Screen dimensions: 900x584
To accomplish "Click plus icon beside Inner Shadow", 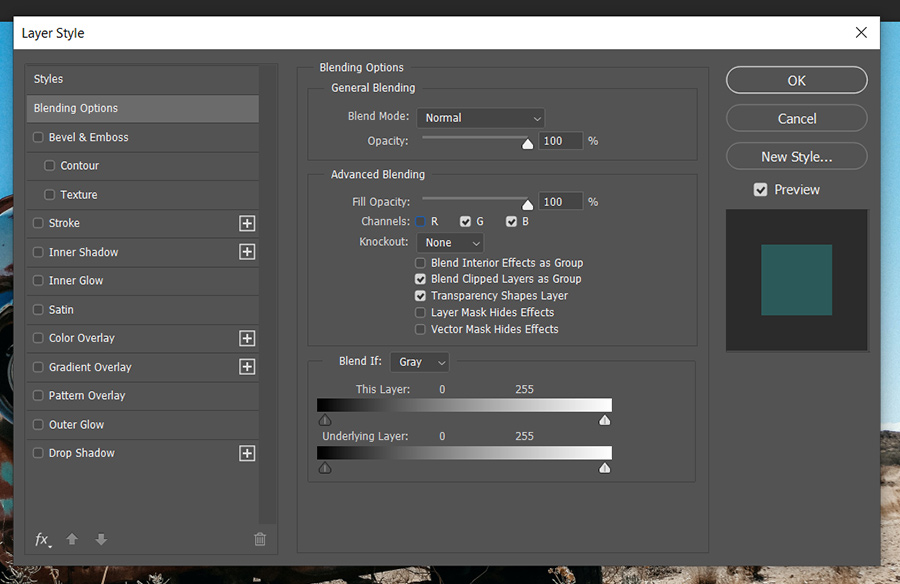I will click(x=247, y=252).
